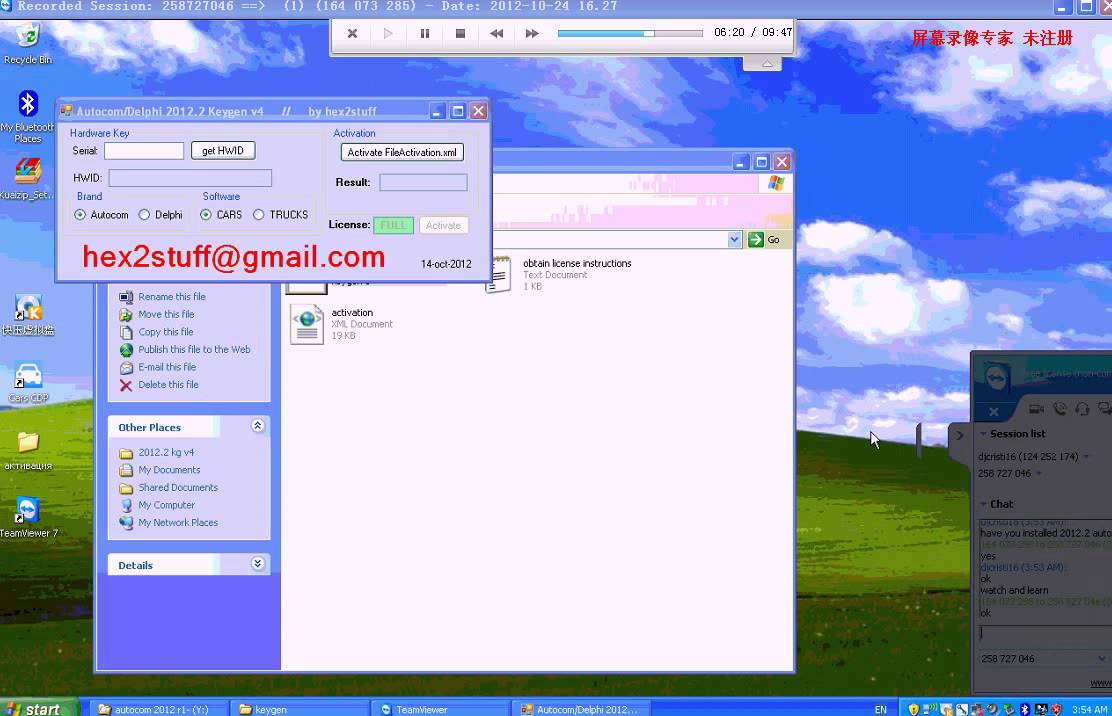Click the Go button in Explorer
Screen dimensions: 1112x716
click(764, 240)
